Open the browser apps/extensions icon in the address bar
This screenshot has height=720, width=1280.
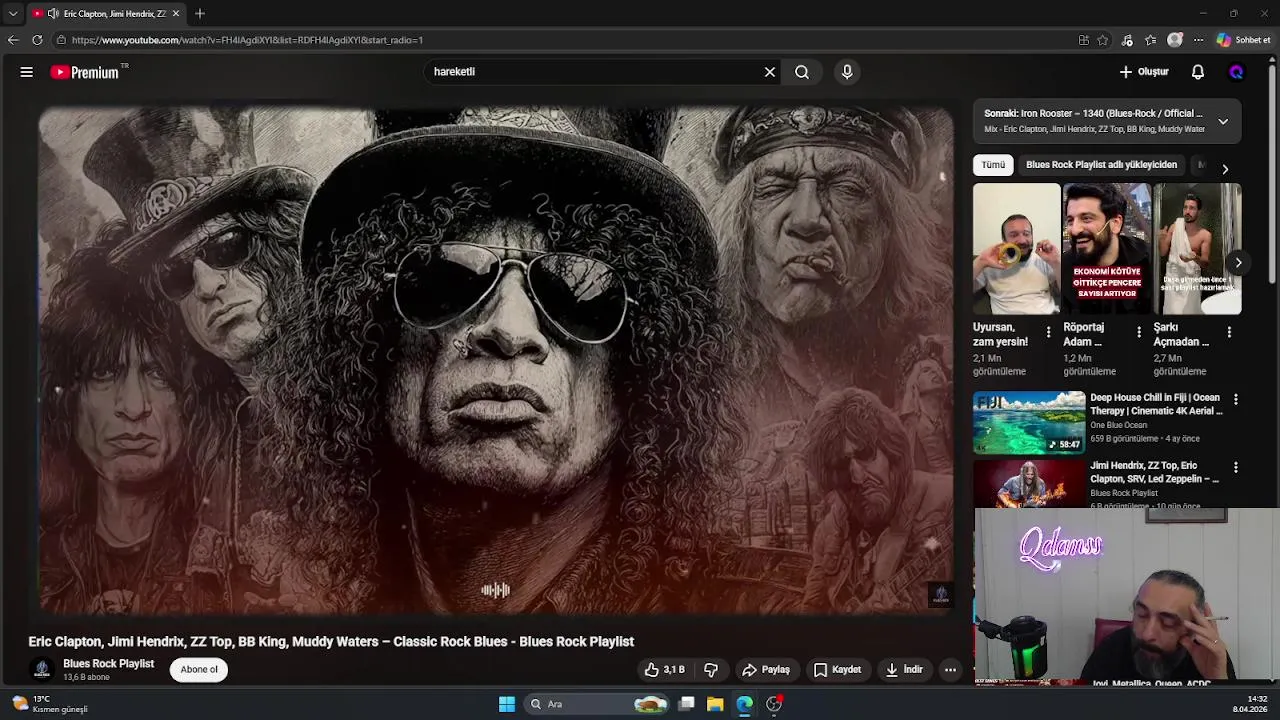coord(1083,40)
